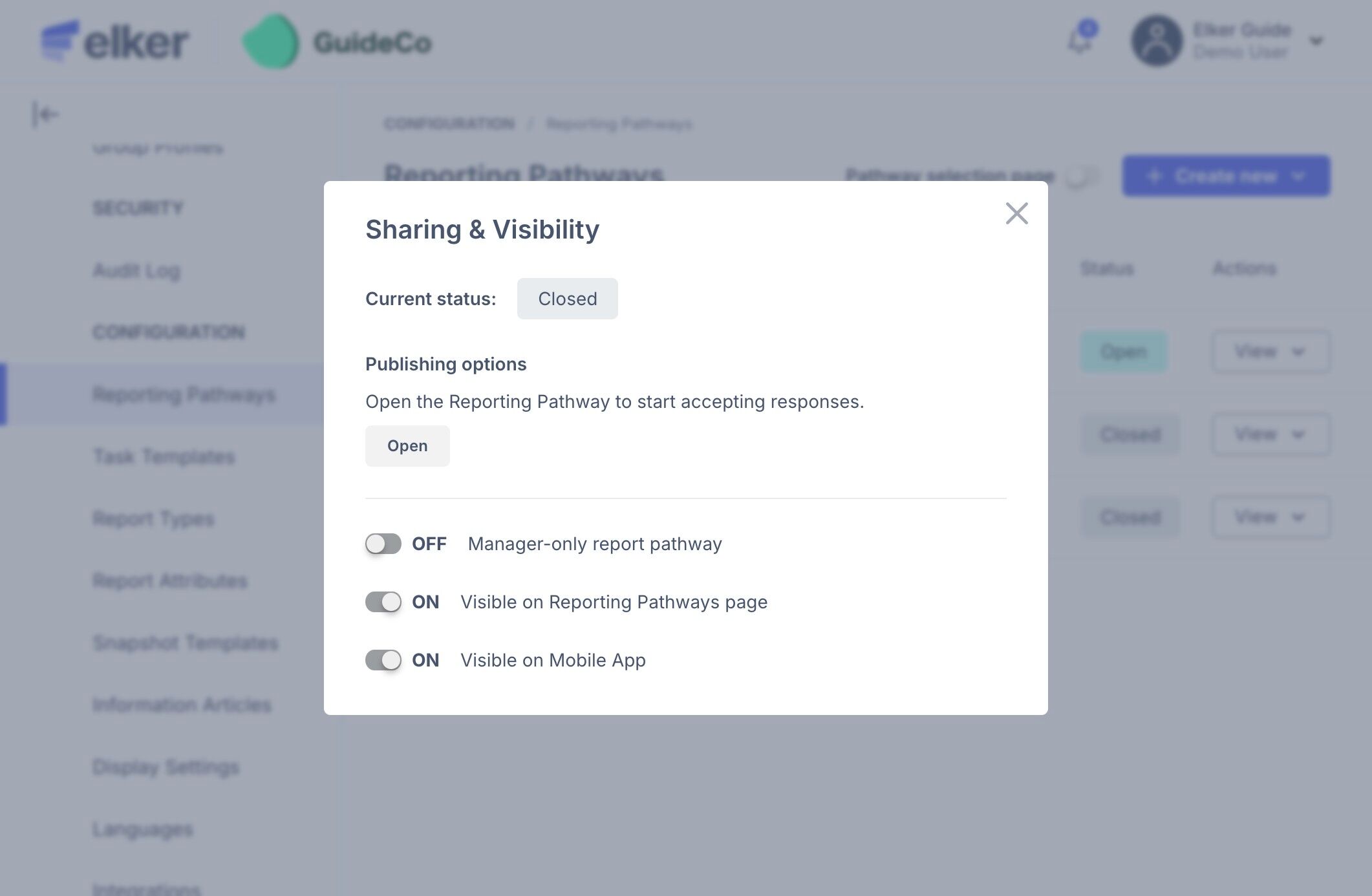Viewport: 1372px width, 896px height.
Task: Toggle Manager-only report pathway switch
Action: [x=383, y=544]
